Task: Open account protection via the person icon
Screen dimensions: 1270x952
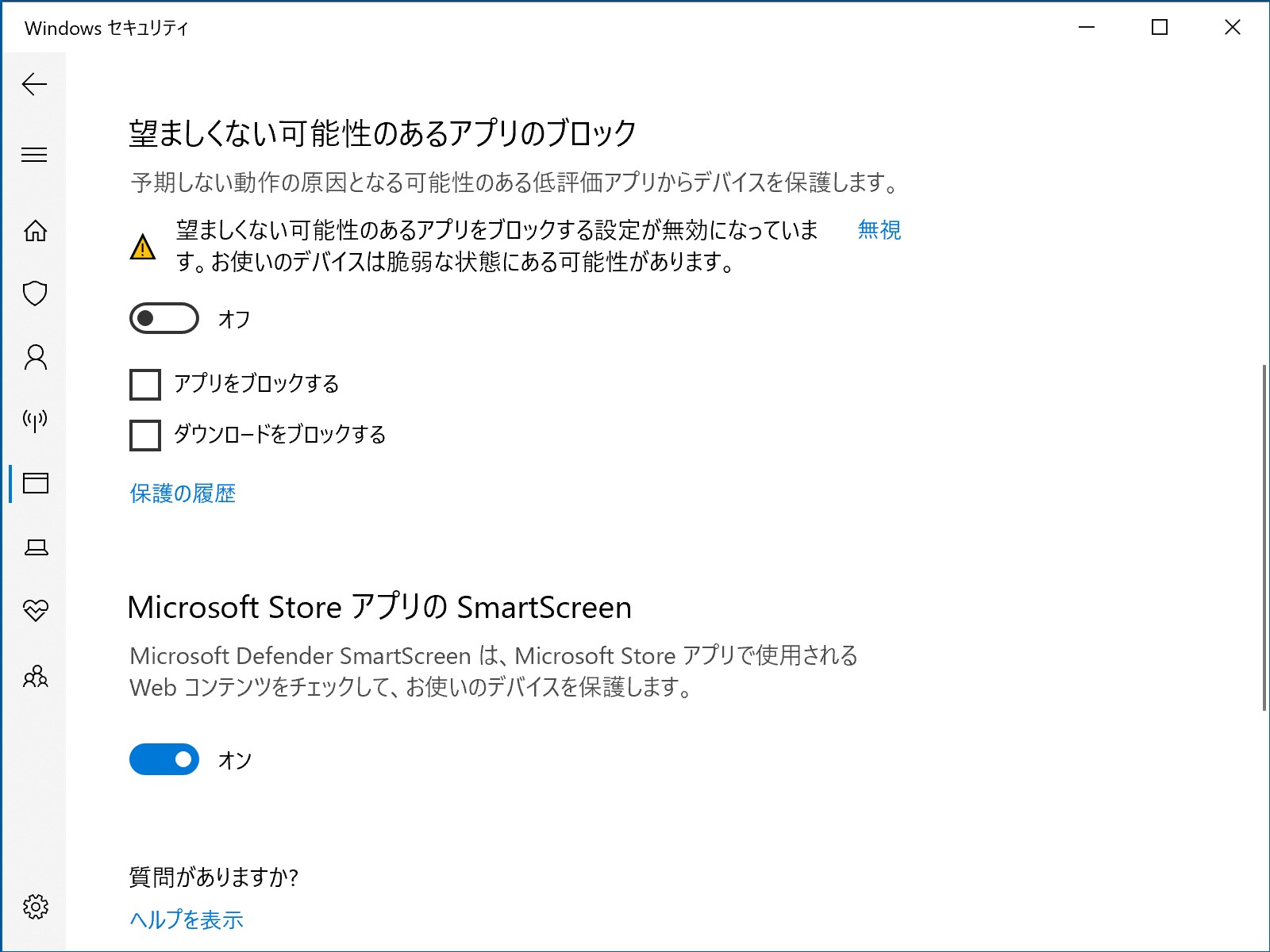Action: (35, 358)
